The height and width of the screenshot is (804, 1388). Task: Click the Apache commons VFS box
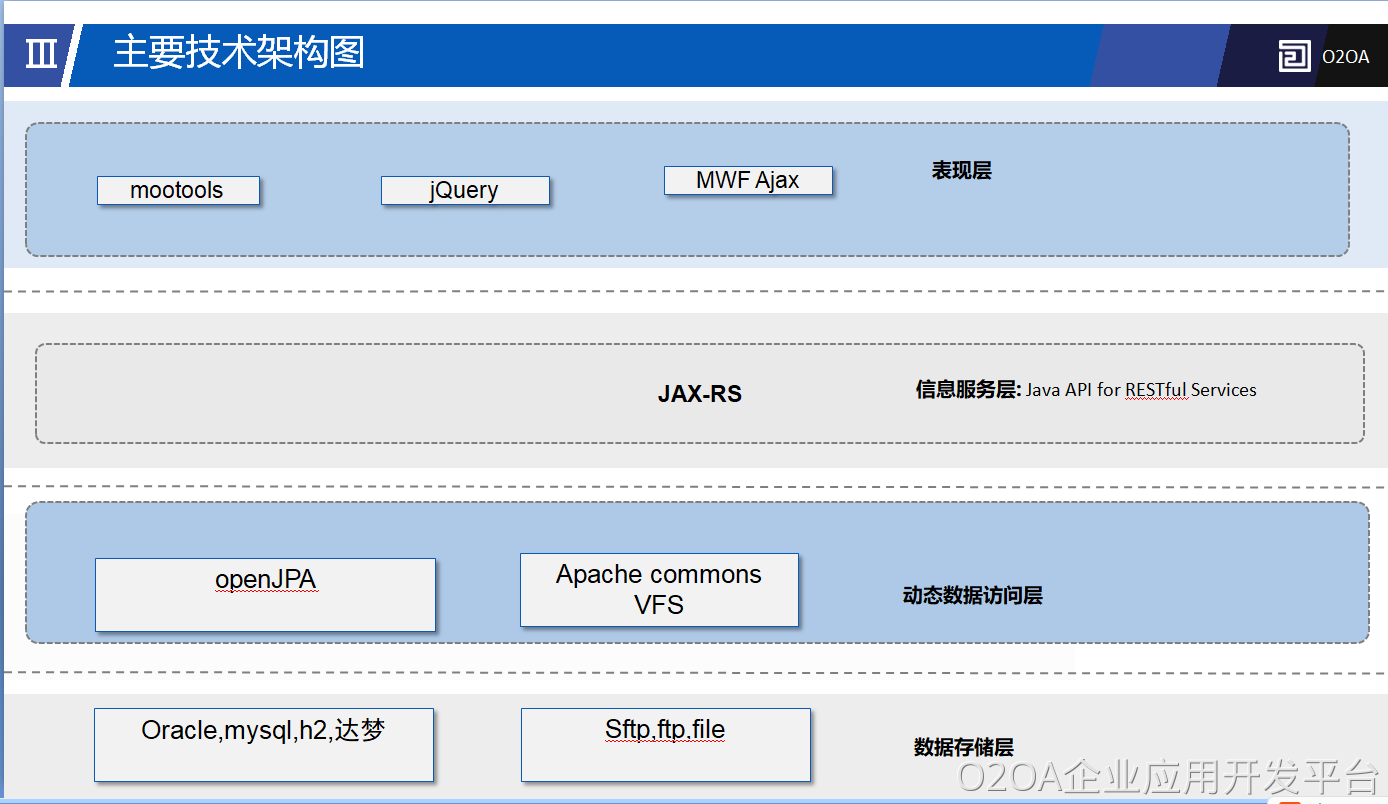[x=659, y=590]
